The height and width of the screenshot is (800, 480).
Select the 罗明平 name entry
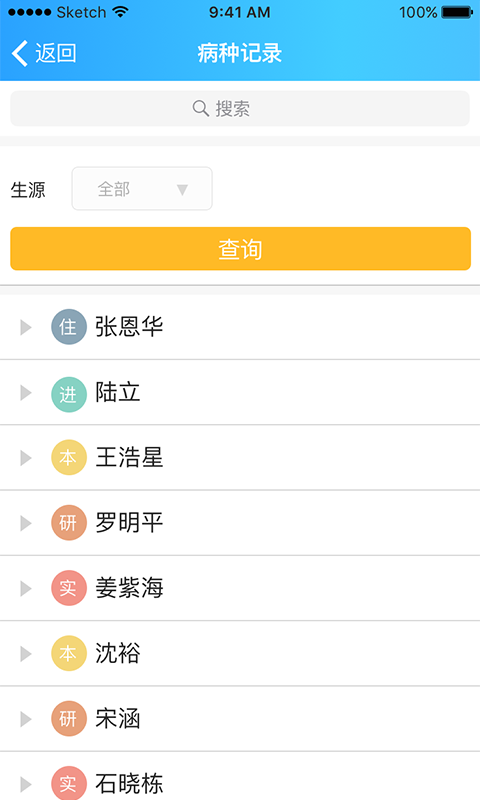[129, 522]
